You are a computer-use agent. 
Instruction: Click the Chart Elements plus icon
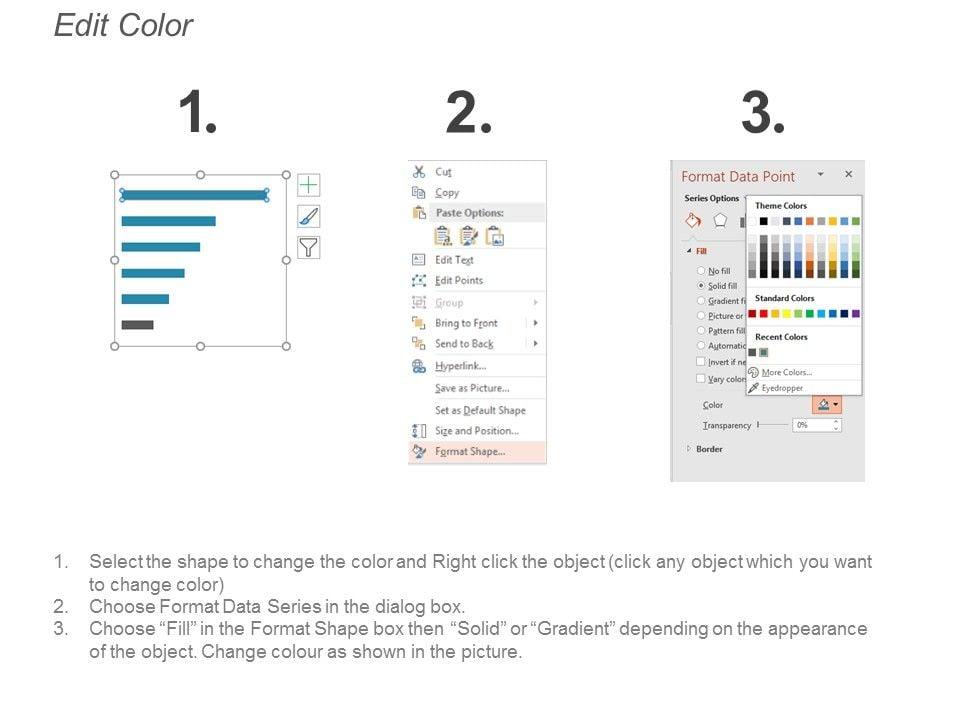click(x=309, y=185)
